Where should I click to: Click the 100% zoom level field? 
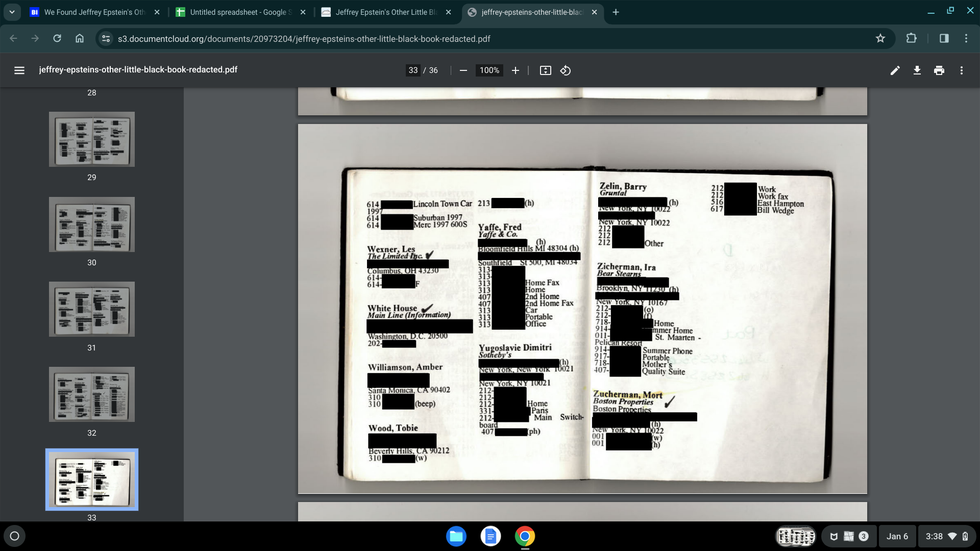(489, 71)
